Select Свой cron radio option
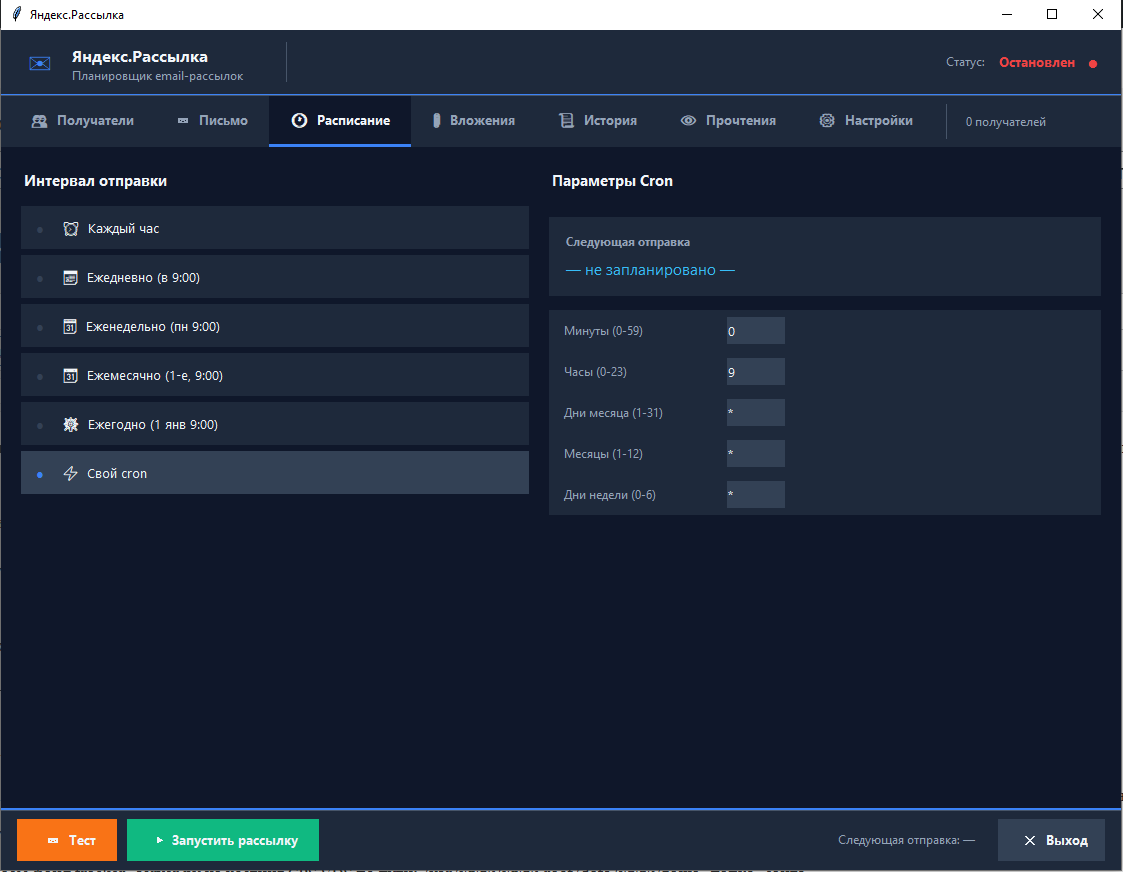Screen dimensions: 1123x872 click(40, 475)
